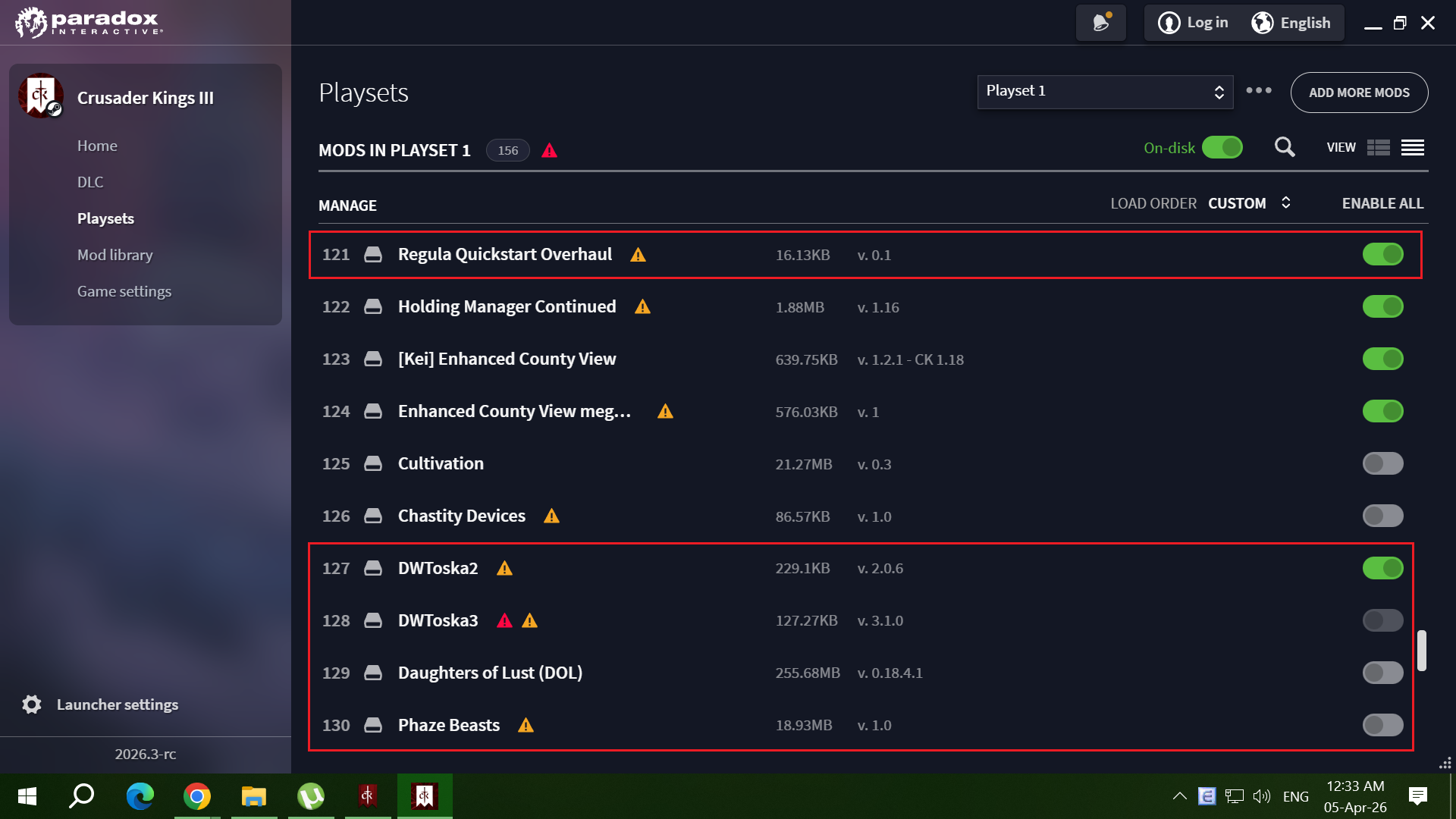The image size is (1456, 819).
Task: Click disk icon in [Kei] Enhanced County View row
Action: 373,359
